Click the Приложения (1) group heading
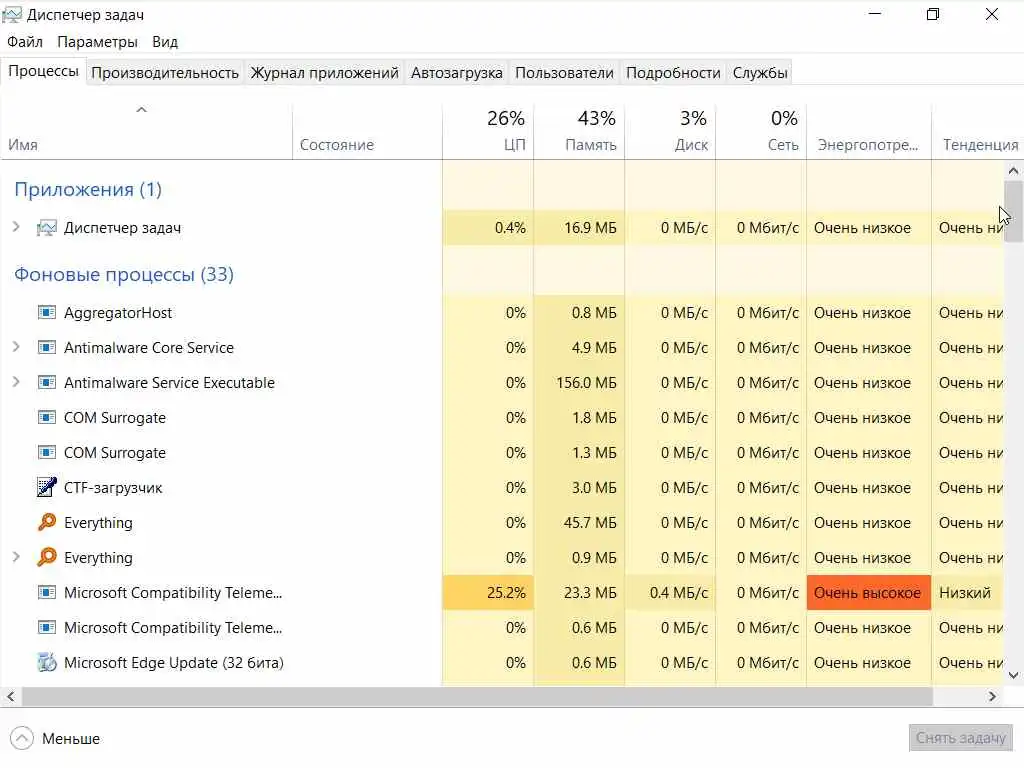 [x=88, y=189]
